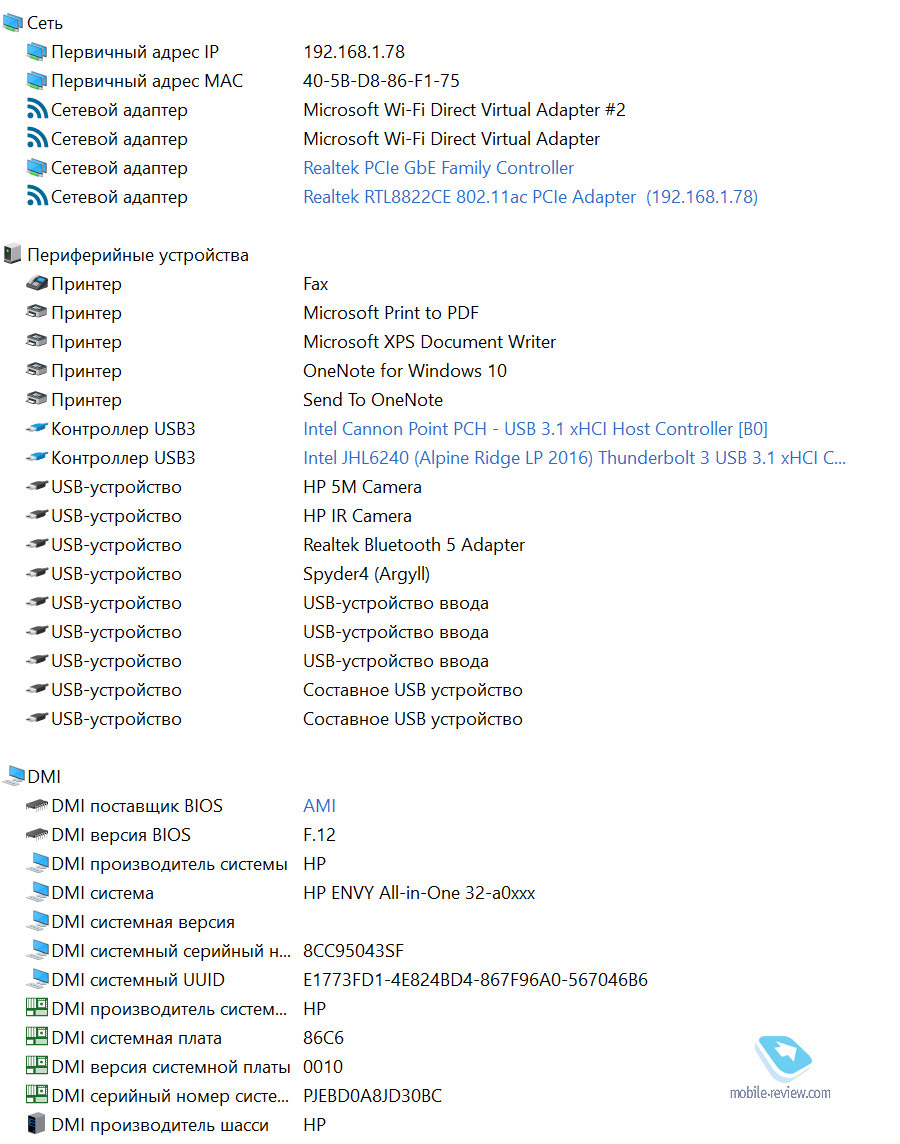900x1144 pixels.
Task: Click the Wi-Fi icon of the Virtual Adapter #2 row
Action: [36, 109]
